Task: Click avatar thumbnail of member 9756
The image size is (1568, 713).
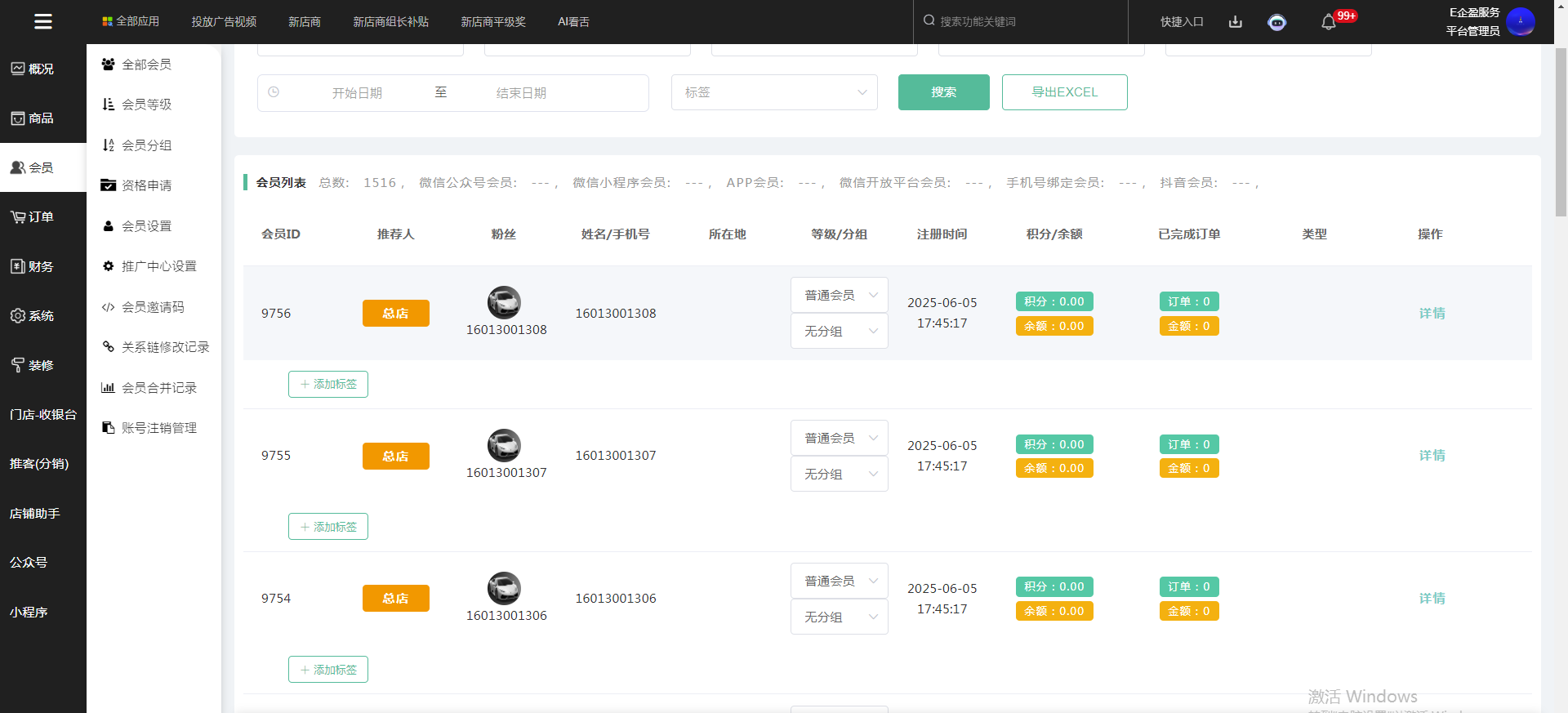Action: click(504, 302)
